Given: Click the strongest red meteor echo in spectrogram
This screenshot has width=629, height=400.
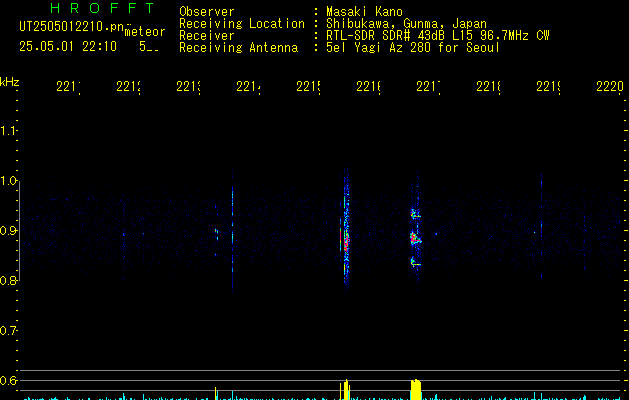Looking at the screenshot, I should [x=345, y=241].
